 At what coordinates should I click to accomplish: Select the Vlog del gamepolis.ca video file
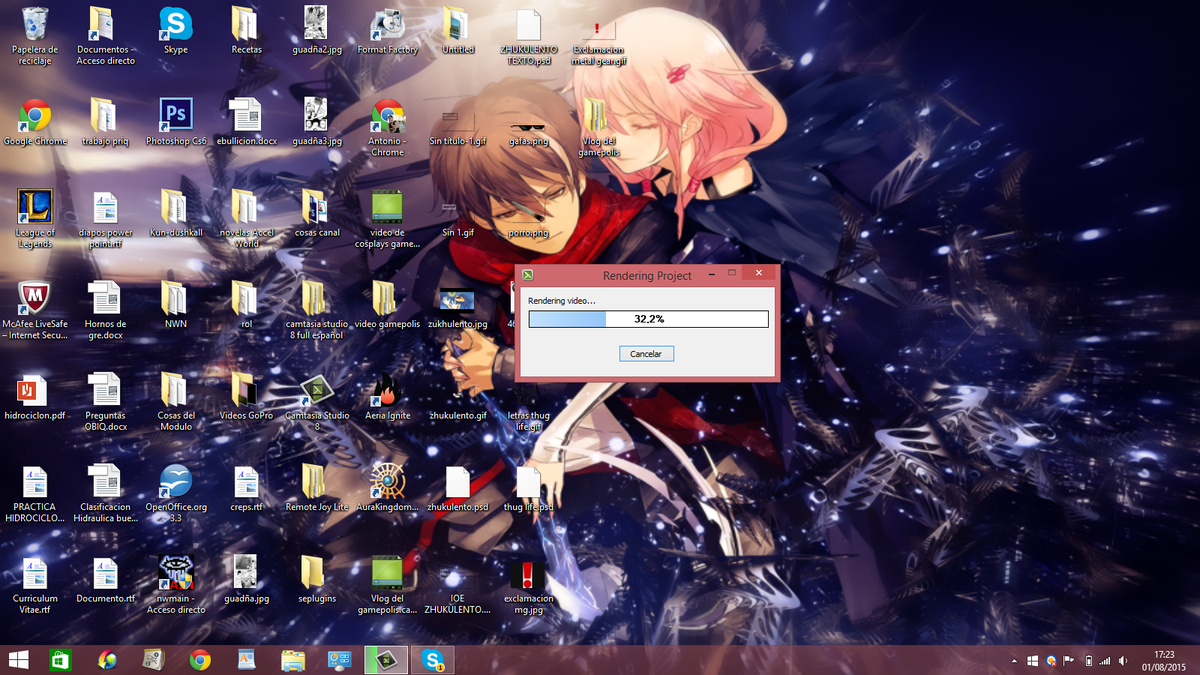tap(387, 585)
